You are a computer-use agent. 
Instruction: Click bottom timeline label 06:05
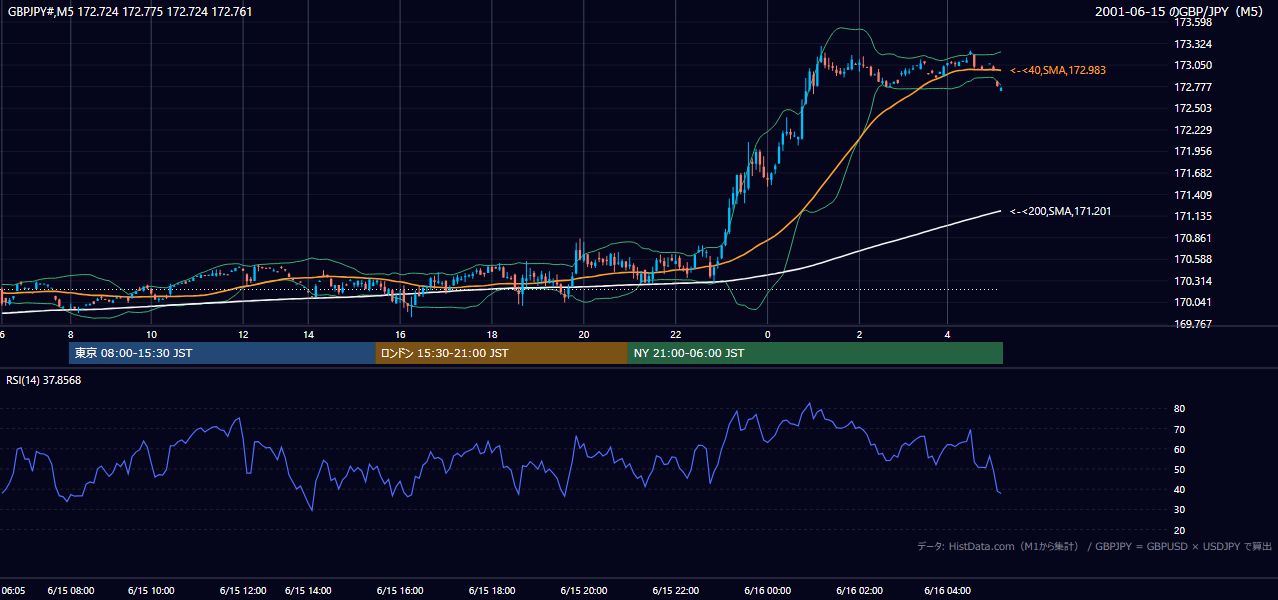tap(13, 591)
